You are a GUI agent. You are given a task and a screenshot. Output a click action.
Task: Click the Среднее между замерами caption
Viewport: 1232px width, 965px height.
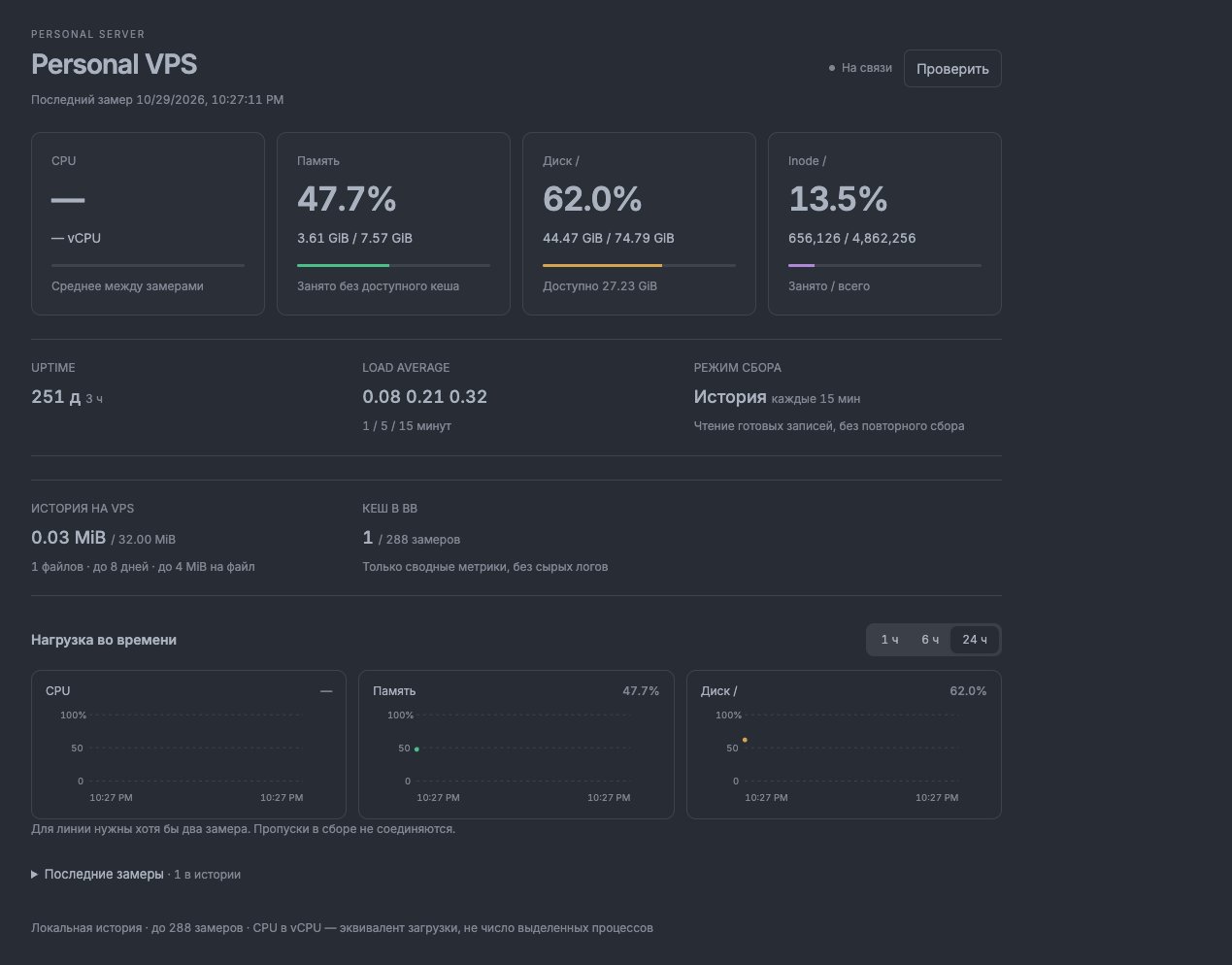coord(127,286)
